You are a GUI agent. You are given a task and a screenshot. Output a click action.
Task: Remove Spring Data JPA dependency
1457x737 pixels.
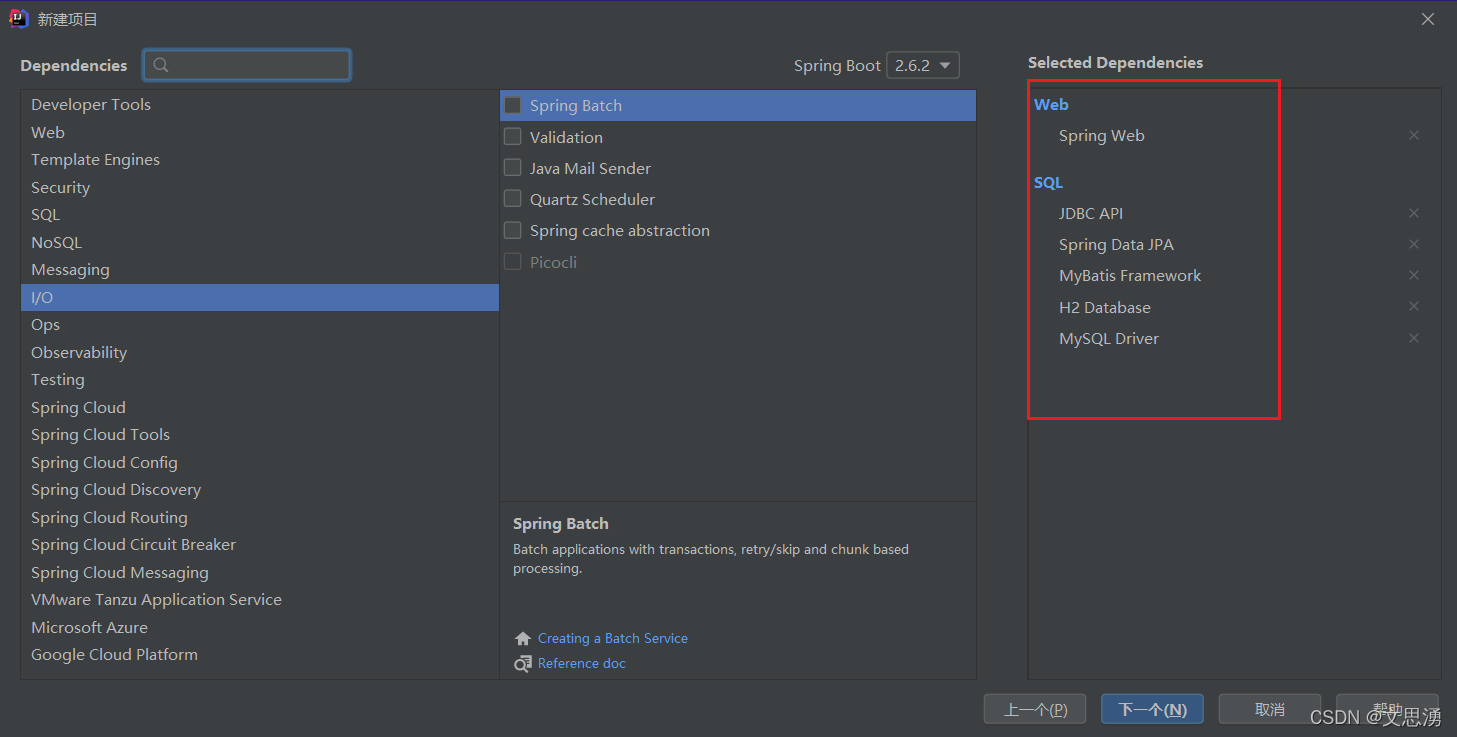tap(1414, 244)
